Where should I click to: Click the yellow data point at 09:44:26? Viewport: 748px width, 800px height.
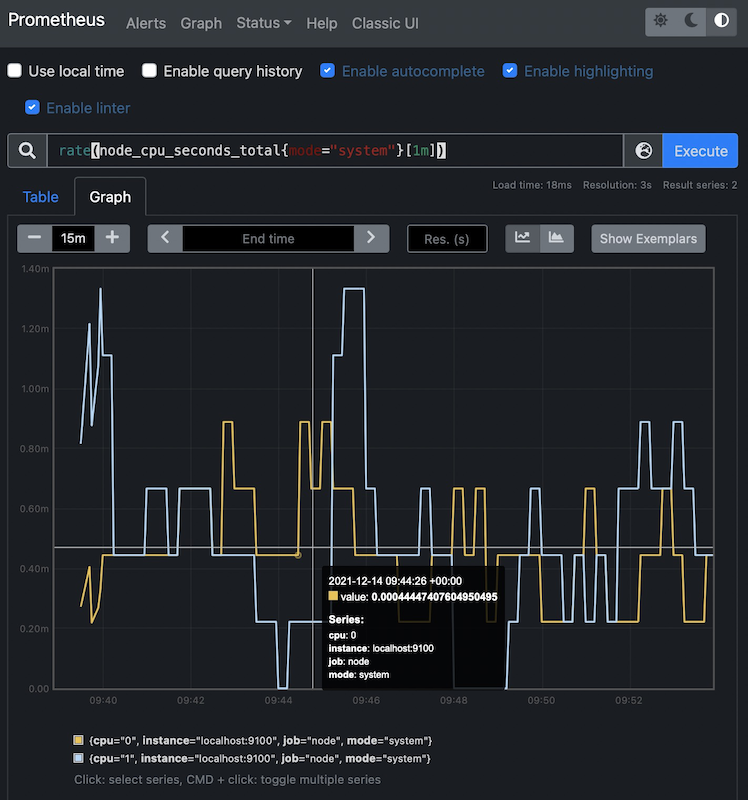298,555
